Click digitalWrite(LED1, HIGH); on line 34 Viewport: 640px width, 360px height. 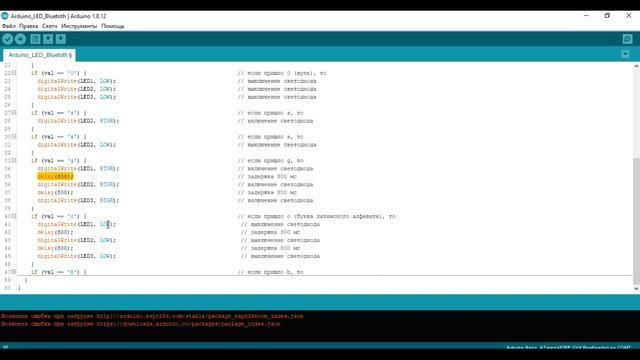coord(78,168)
